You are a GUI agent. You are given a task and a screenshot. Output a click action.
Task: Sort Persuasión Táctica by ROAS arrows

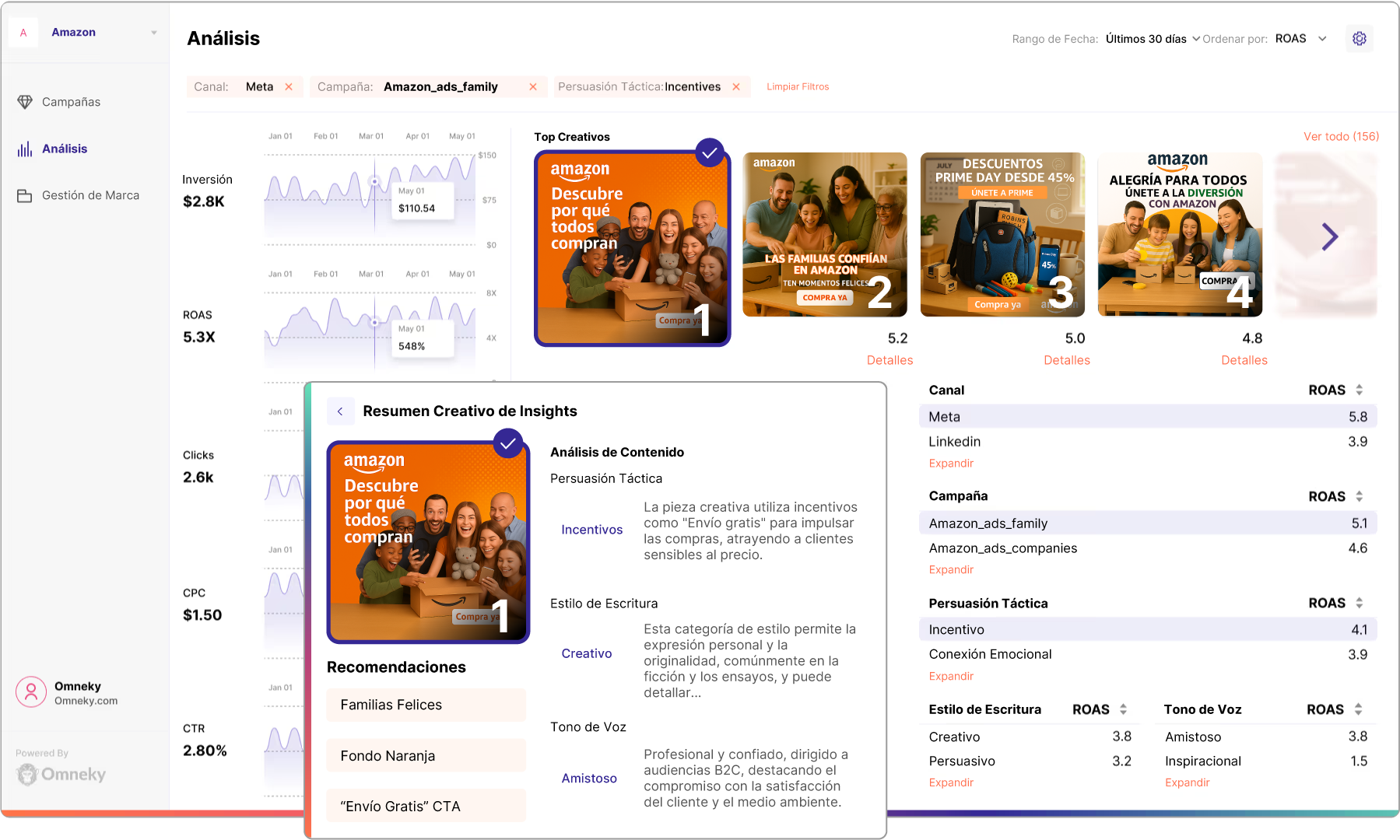pos(1359,603)
